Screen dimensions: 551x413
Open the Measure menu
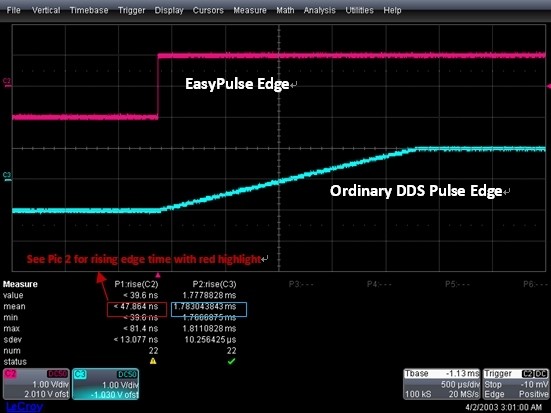pyautogui.click(x=250, y=10)
